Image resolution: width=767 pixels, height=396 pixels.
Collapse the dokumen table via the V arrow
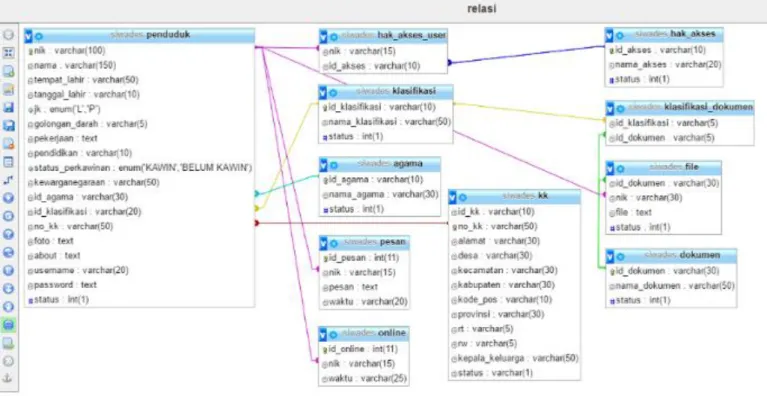point(609,256)
